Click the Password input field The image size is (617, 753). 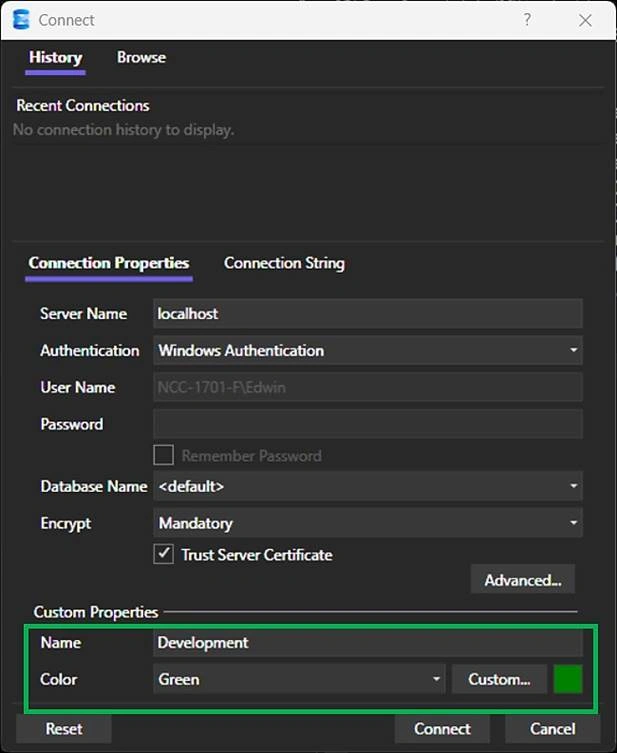(367, 425)
